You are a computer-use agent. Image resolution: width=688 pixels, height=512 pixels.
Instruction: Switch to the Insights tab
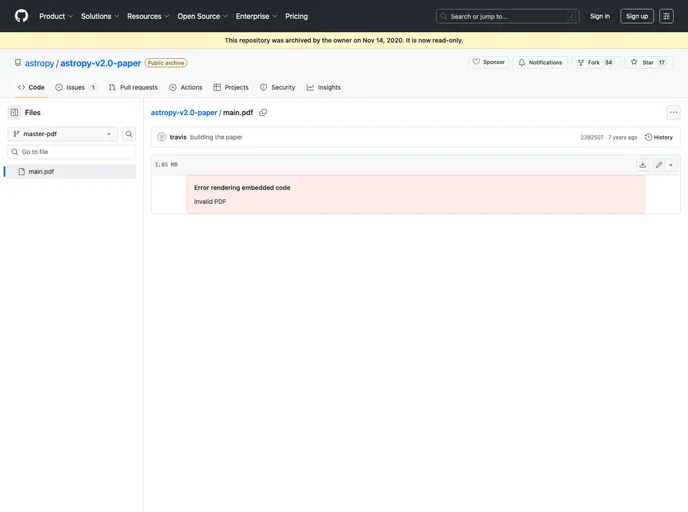coord(323,87)
